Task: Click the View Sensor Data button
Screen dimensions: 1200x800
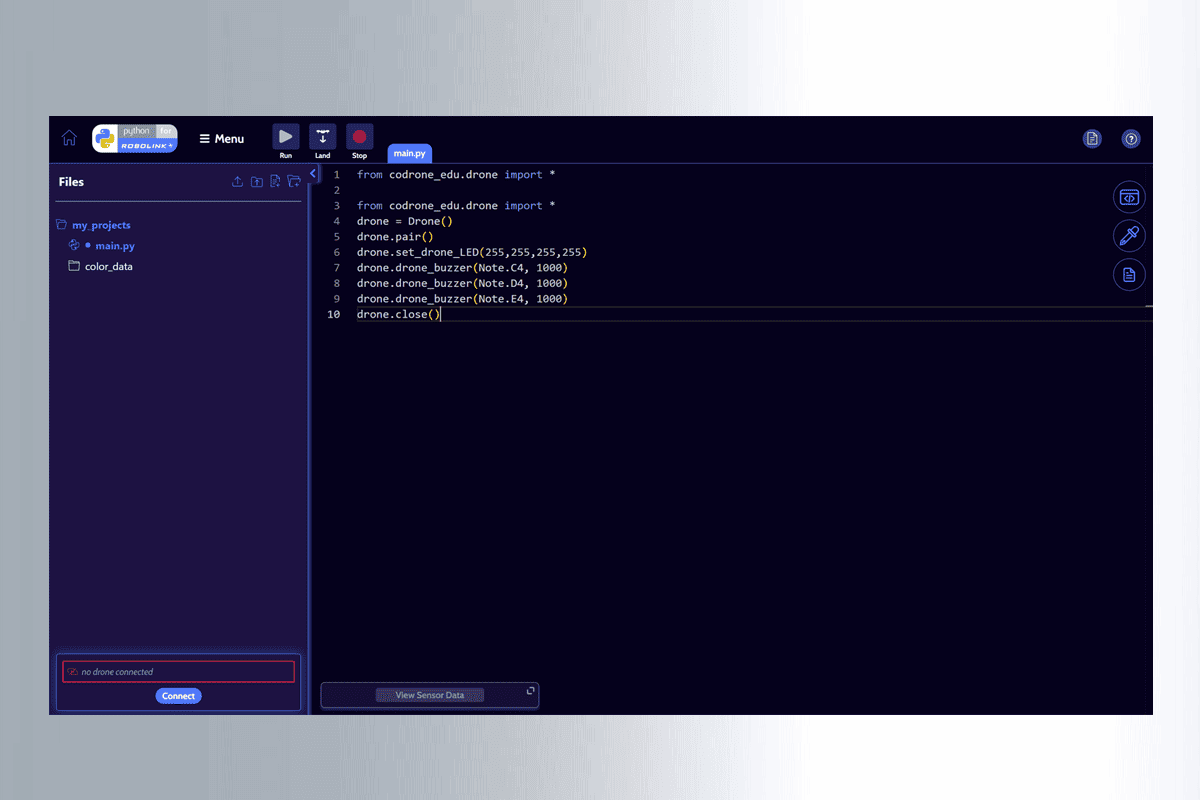Action: 429,695
